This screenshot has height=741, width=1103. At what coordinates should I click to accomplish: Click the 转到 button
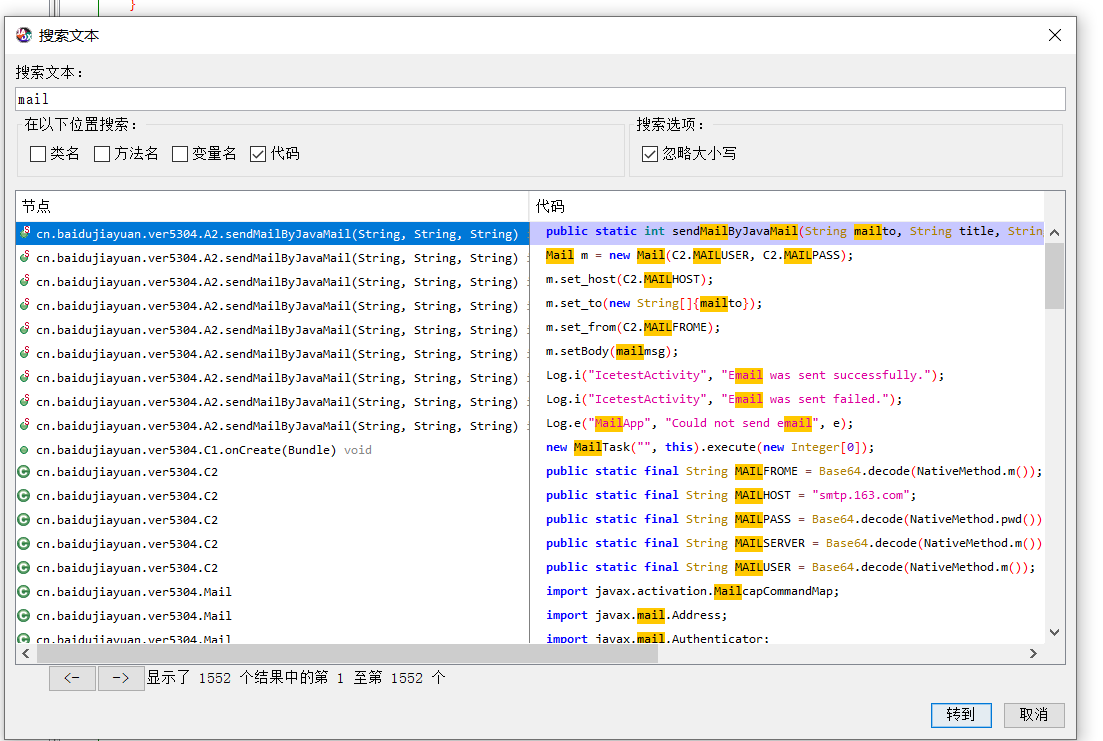[x=961, y=715]
